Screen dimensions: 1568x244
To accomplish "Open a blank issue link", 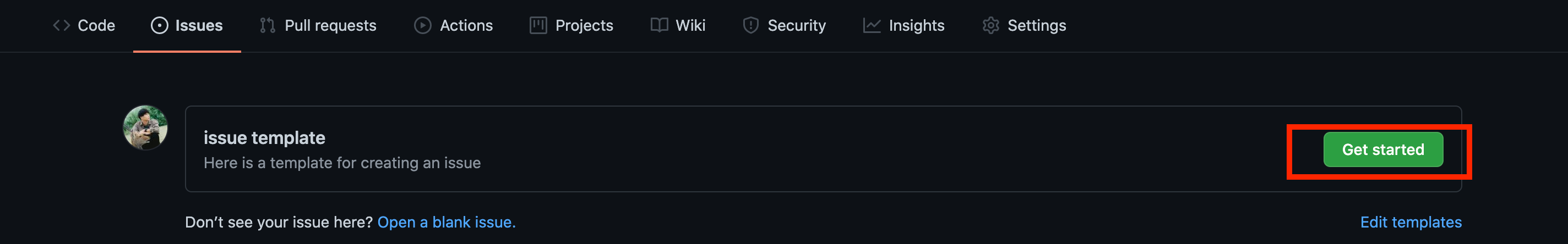I will (x=446, y=222).
